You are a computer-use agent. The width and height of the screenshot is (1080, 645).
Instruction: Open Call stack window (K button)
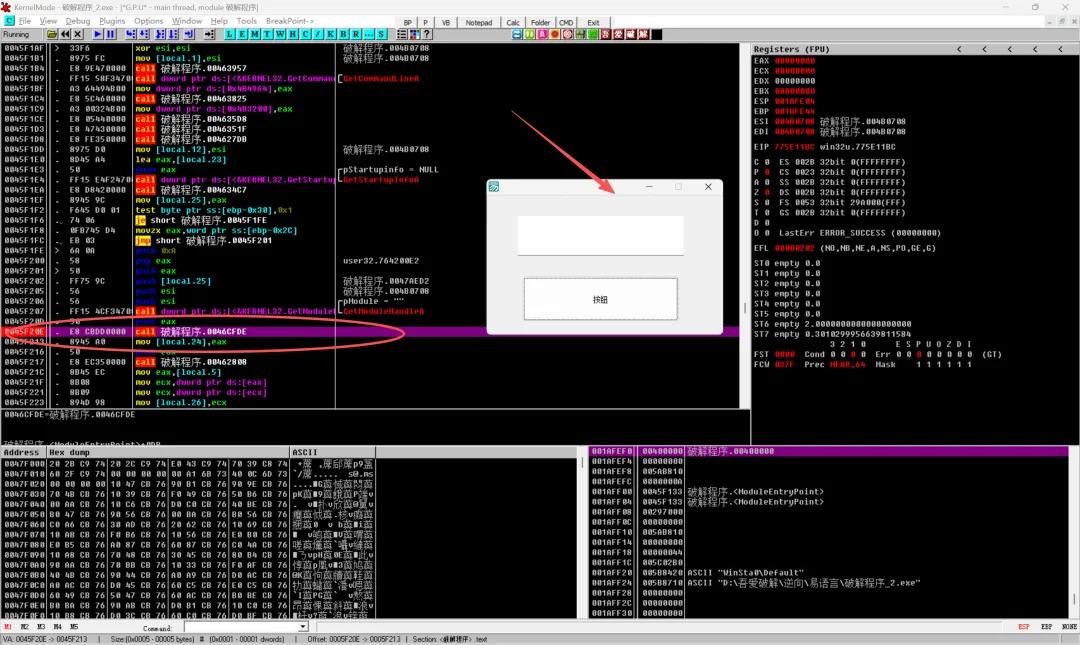tap(330, 34)
